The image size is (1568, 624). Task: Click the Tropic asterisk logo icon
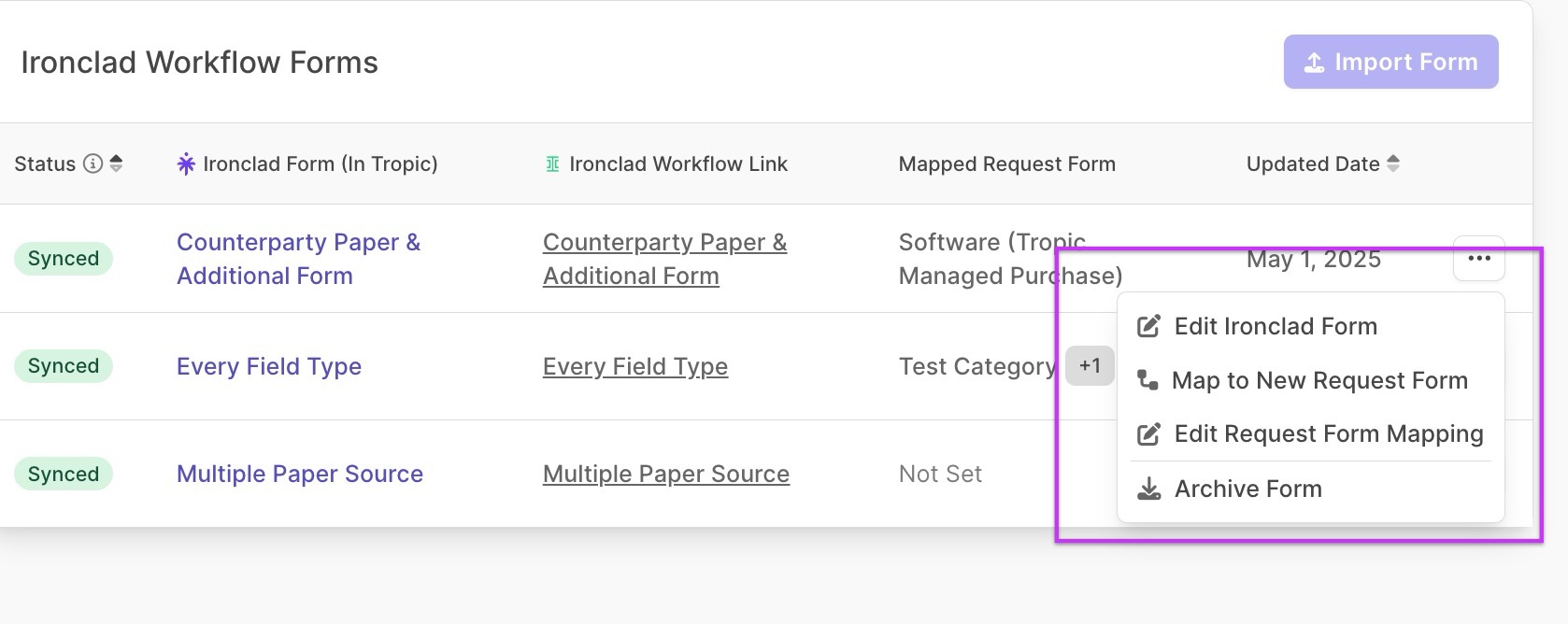[186, 164]
